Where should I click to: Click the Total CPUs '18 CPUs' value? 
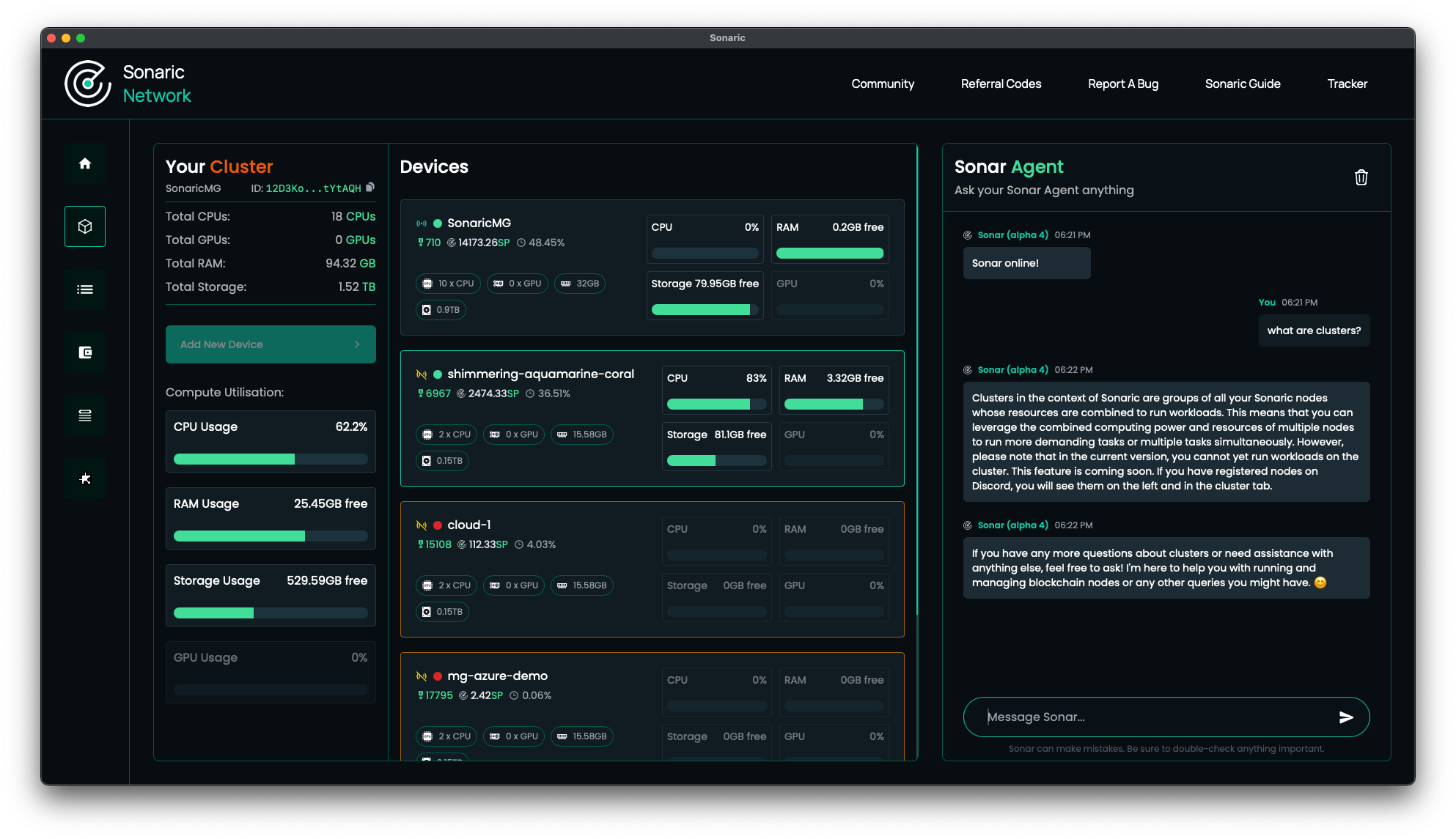click(353, 217)
